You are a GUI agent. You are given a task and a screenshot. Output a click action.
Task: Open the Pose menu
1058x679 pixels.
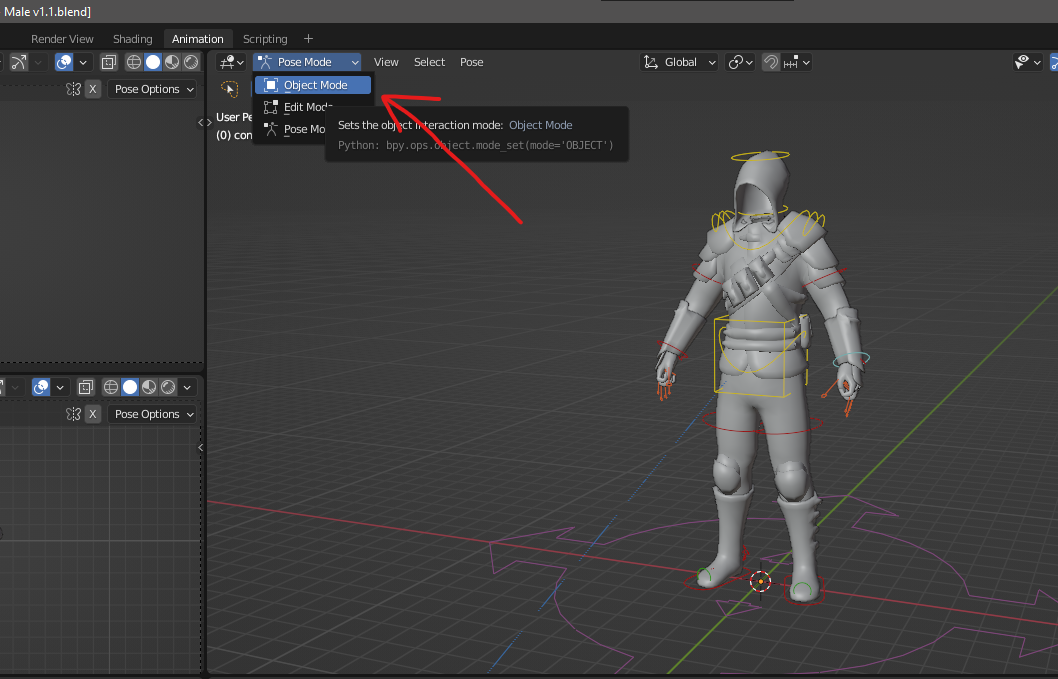point(471,61)
